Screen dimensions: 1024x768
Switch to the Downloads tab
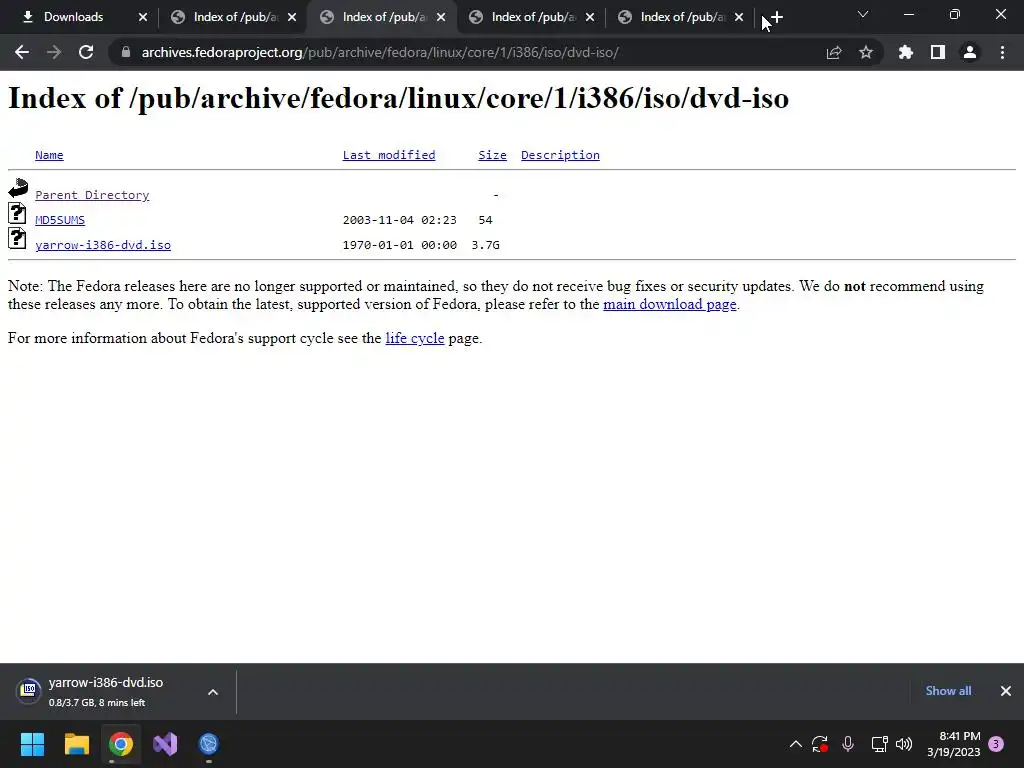73,17
